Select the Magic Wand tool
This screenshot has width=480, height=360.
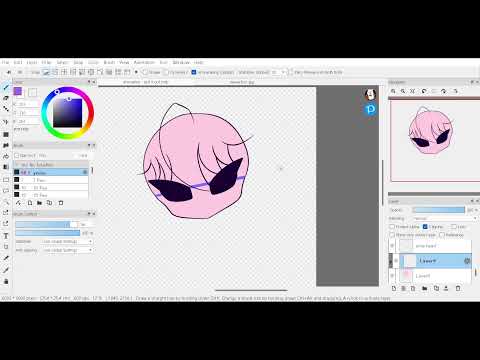click(6, 202)
